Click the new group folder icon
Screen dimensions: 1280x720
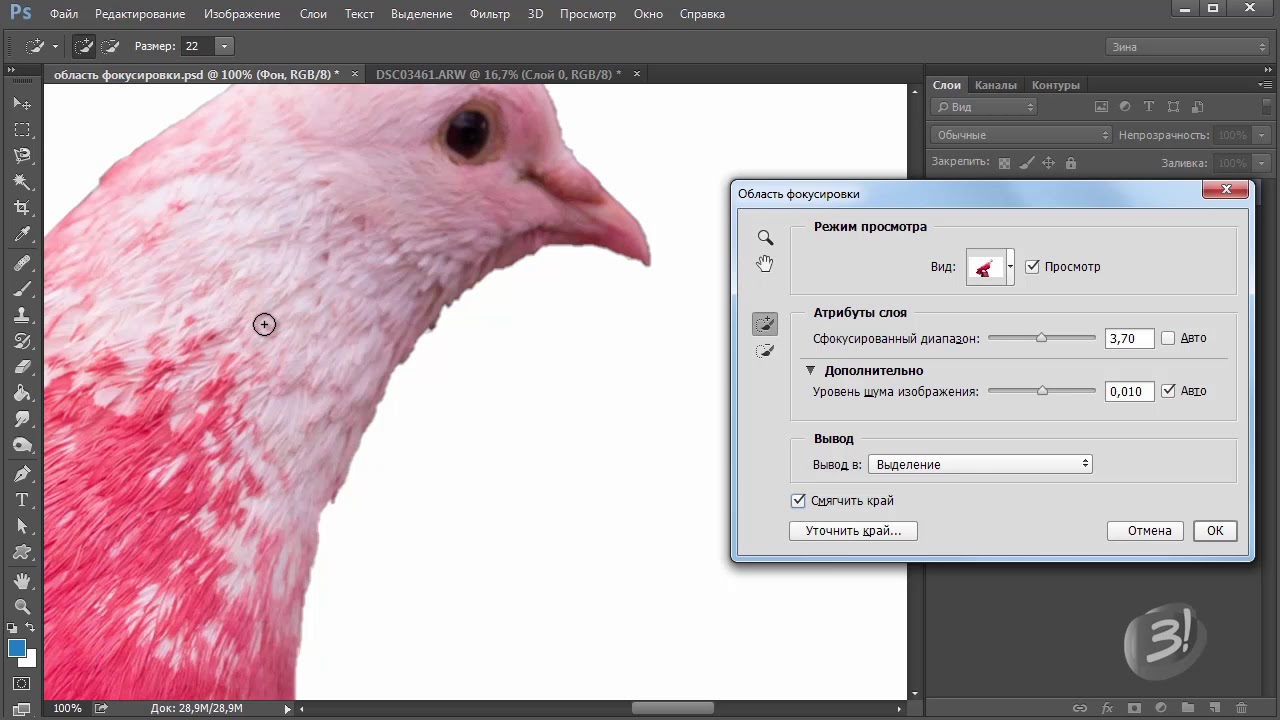1187,708
